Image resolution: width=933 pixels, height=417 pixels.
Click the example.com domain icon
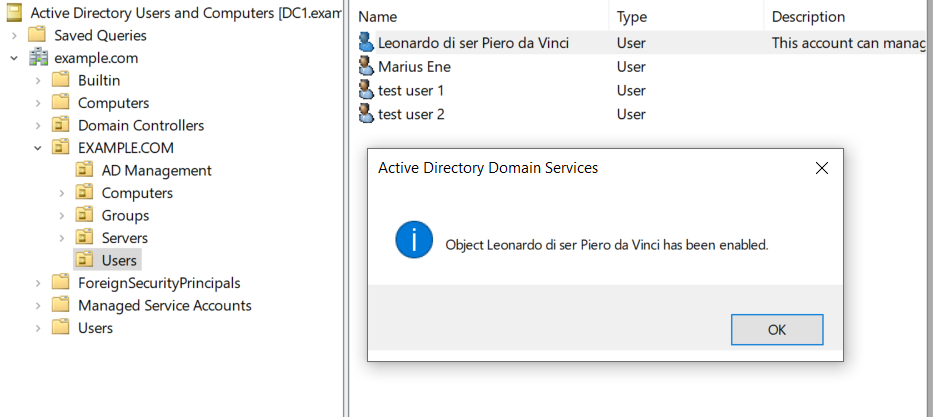pos(39,58)
